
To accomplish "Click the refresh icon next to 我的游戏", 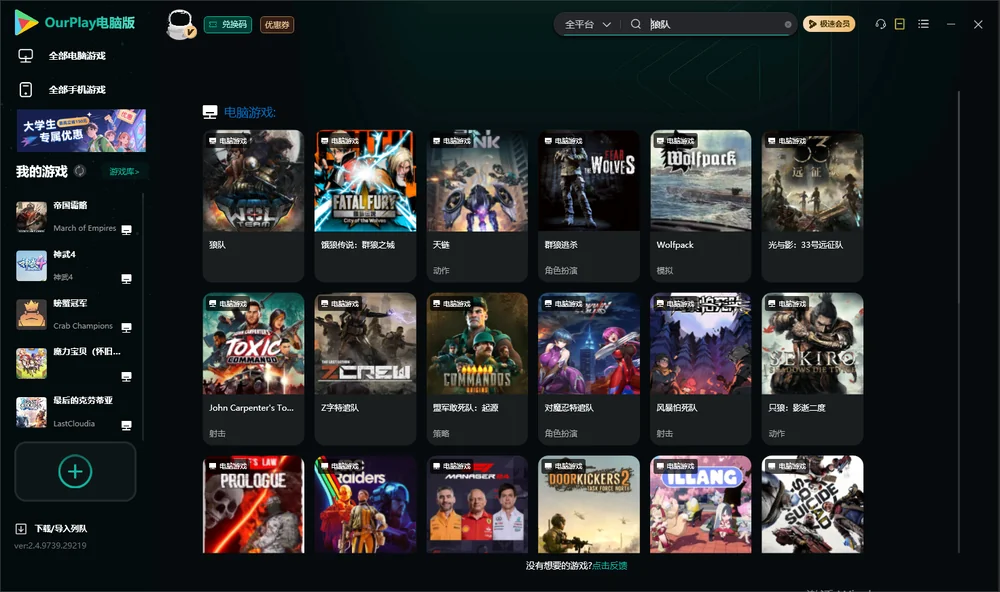I will 80,171.
